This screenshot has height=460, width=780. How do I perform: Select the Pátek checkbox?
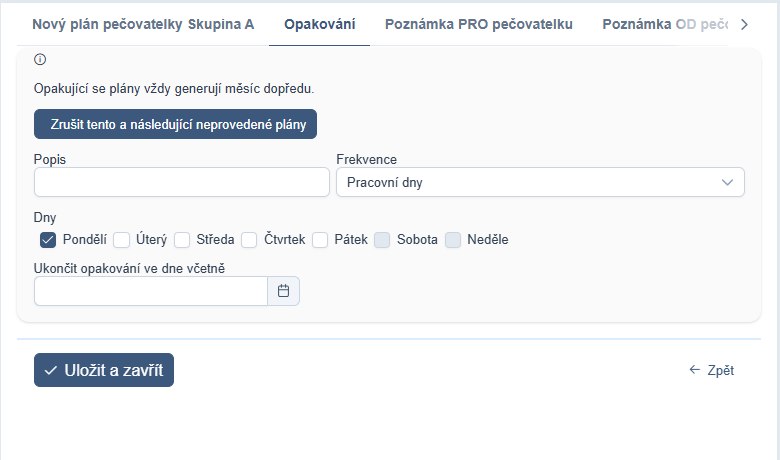click(320, 240)
